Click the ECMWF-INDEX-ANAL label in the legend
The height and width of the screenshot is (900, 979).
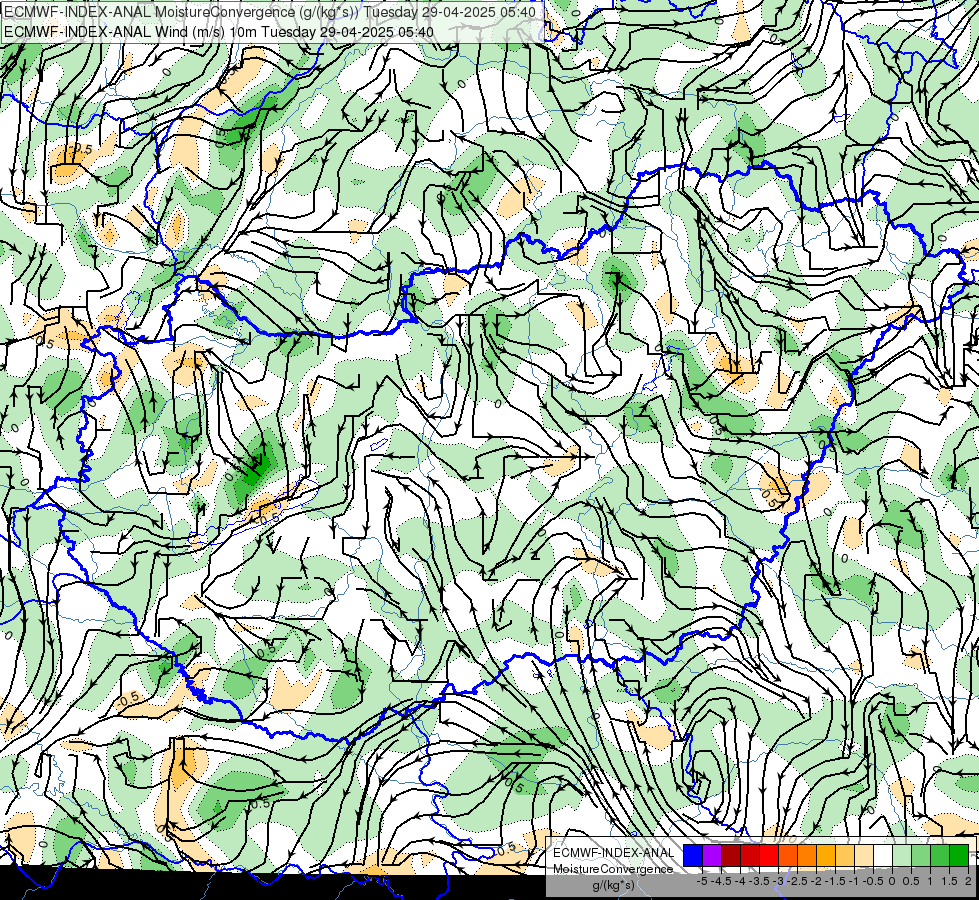(613, 853)
